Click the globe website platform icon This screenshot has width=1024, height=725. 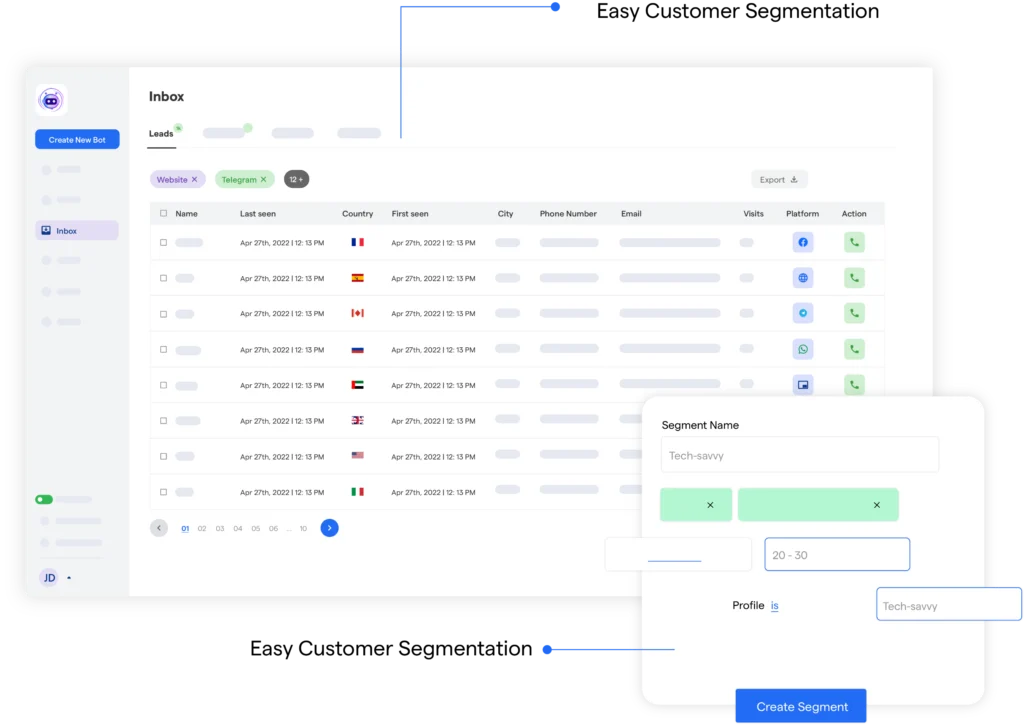803,278
